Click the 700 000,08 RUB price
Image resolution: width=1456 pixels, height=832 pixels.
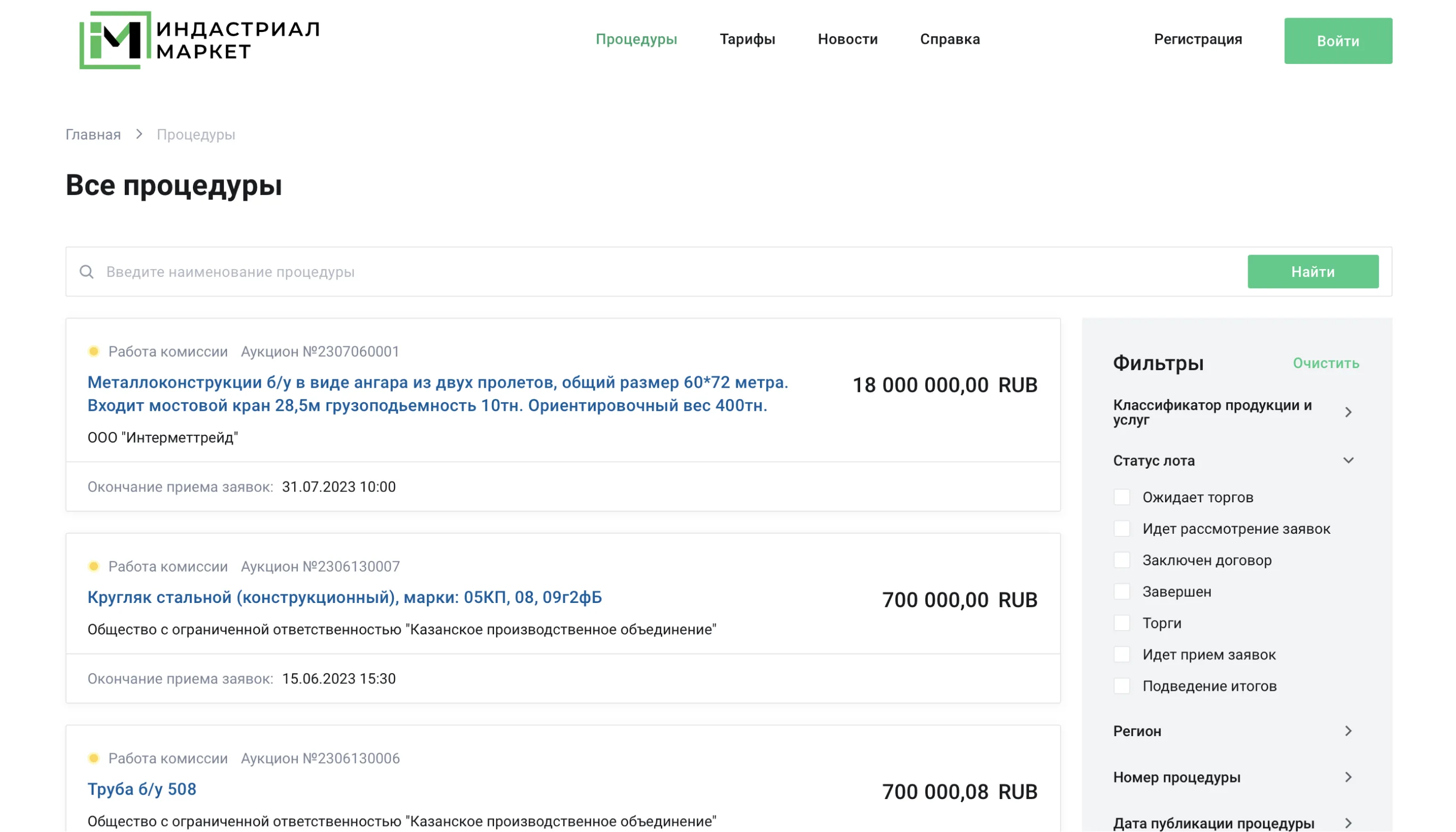click(x=959, y=792)
